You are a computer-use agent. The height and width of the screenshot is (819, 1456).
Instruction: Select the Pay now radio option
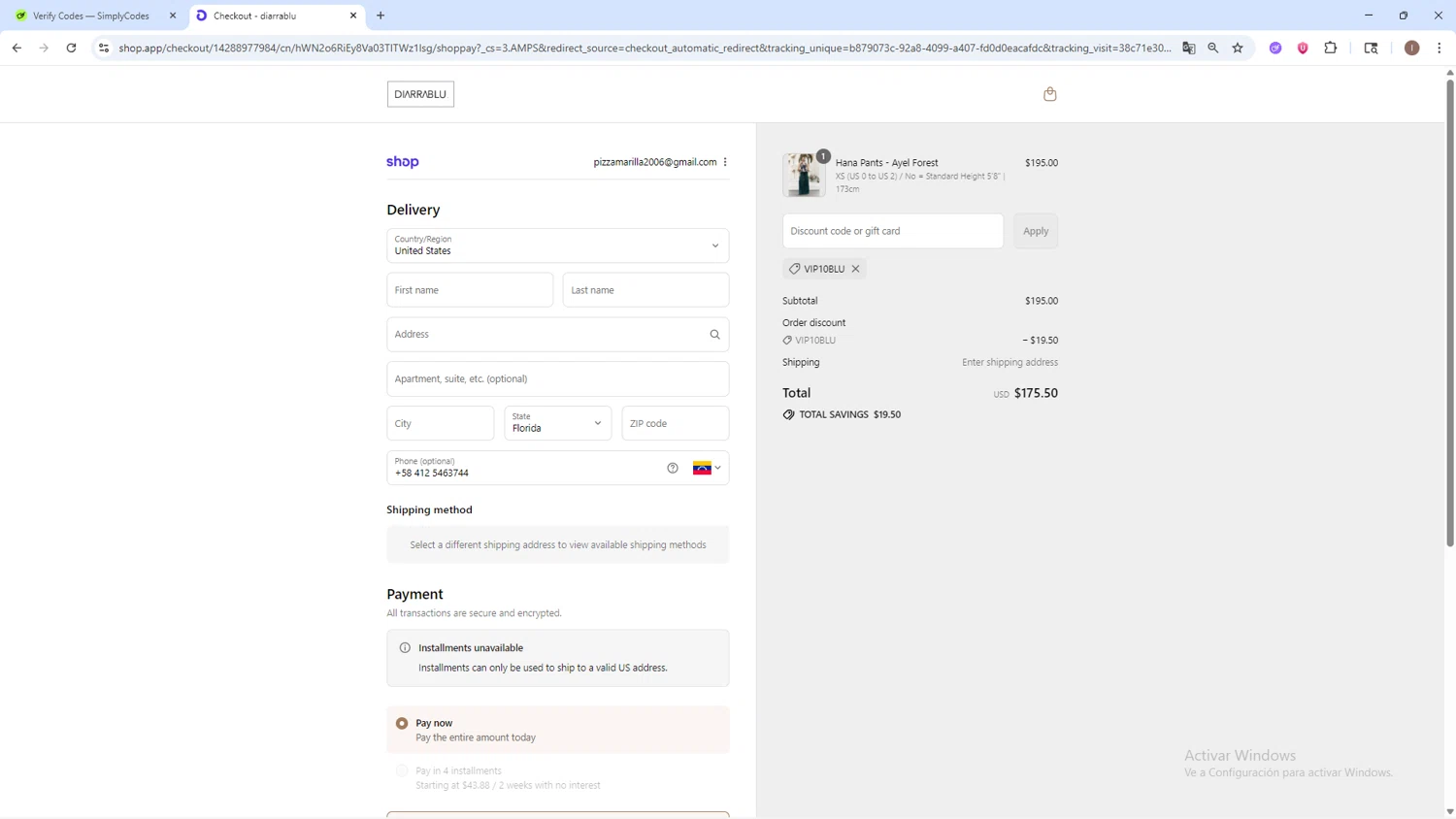tap(402, 723)
